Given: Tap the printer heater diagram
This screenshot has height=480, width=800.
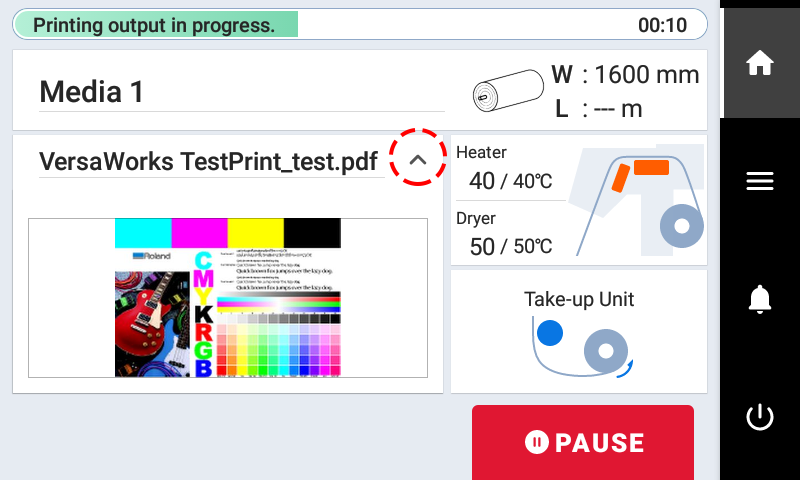Looking at the screenshot, I should coord(636,199).
